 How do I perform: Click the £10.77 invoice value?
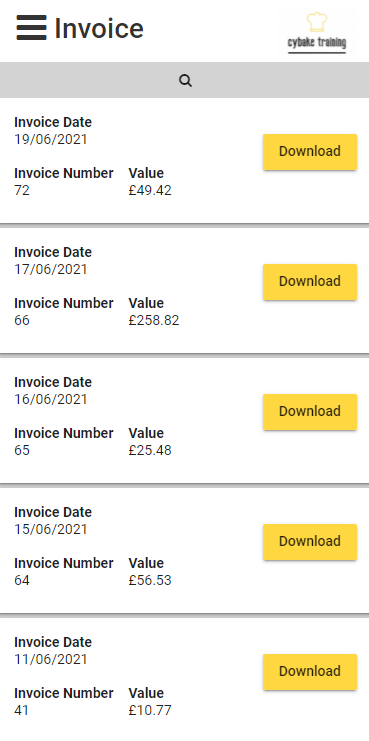[150, 711]
